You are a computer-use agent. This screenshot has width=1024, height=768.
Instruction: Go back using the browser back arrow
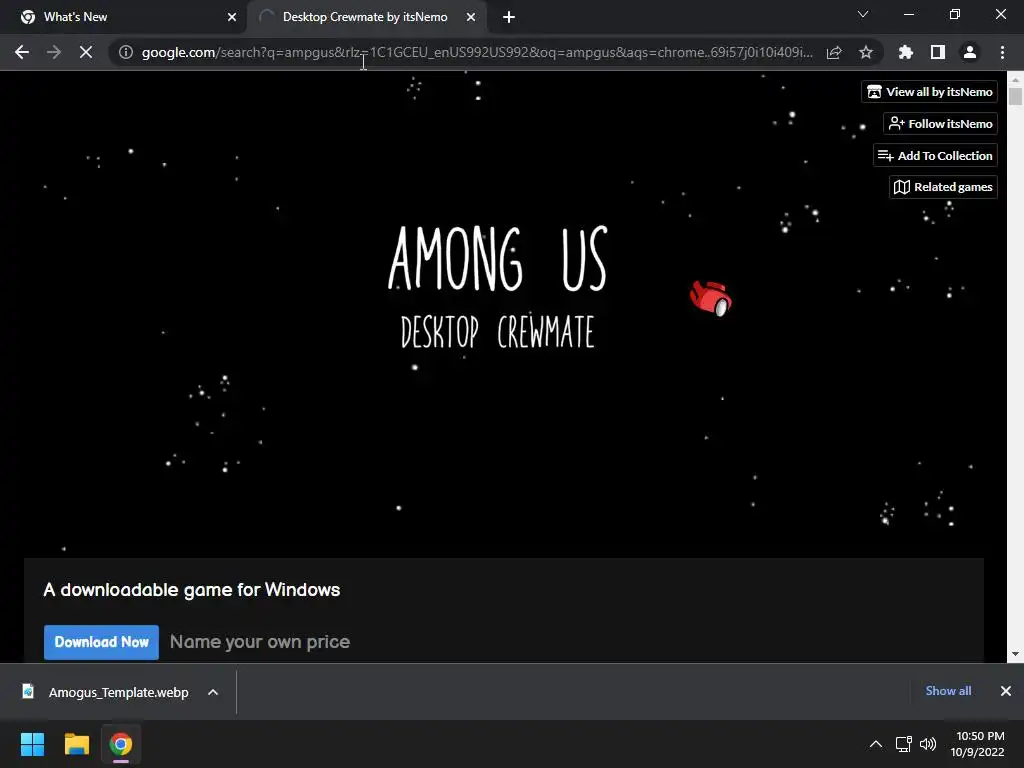tap(22, 52)
